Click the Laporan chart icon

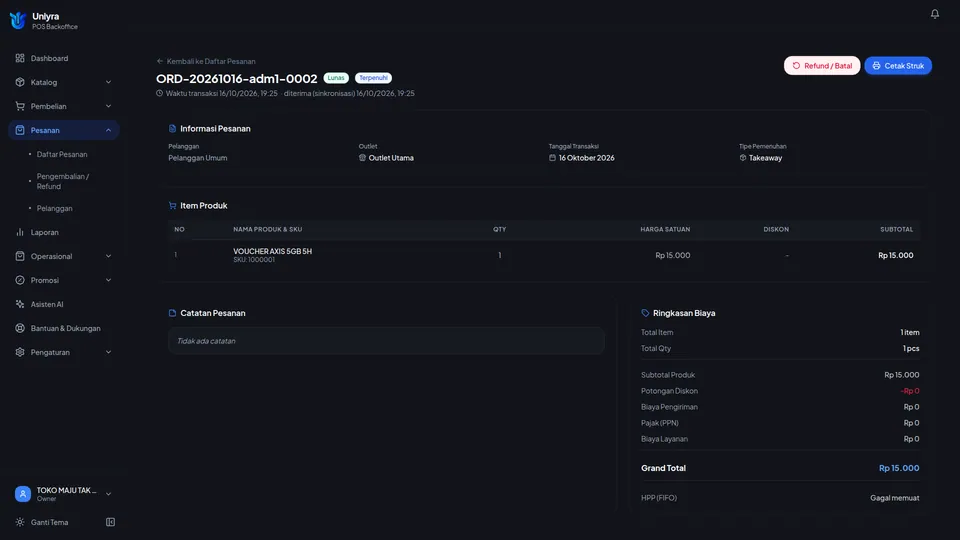tap(20, 232)
